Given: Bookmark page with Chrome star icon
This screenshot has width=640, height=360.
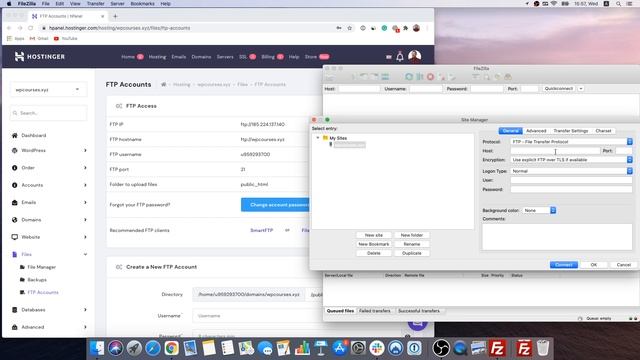Looking at the screenshot, I should 349,28.
